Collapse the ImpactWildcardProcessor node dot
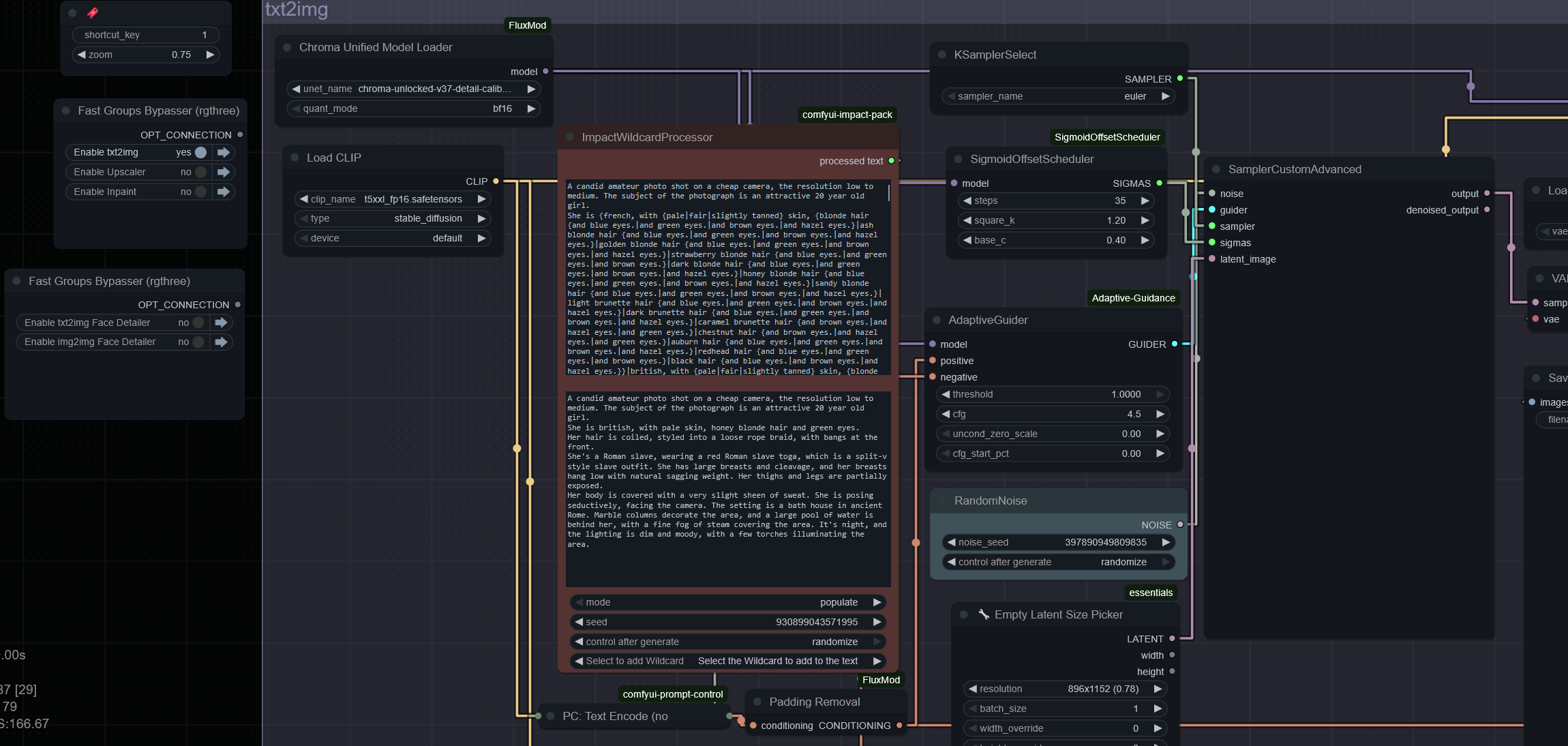This screenshot has width=1568, height=746. point(570,137)
